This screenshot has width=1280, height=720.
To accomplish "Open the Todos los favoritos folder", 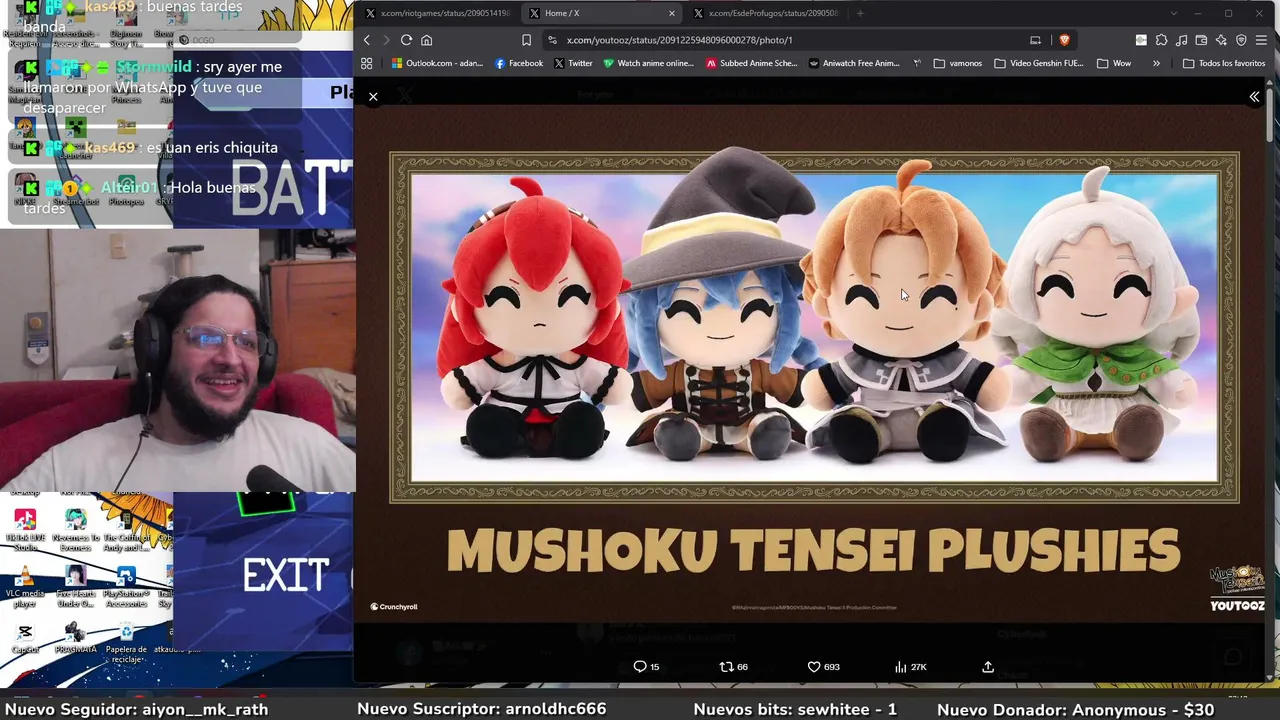I will click(1224, 63).
